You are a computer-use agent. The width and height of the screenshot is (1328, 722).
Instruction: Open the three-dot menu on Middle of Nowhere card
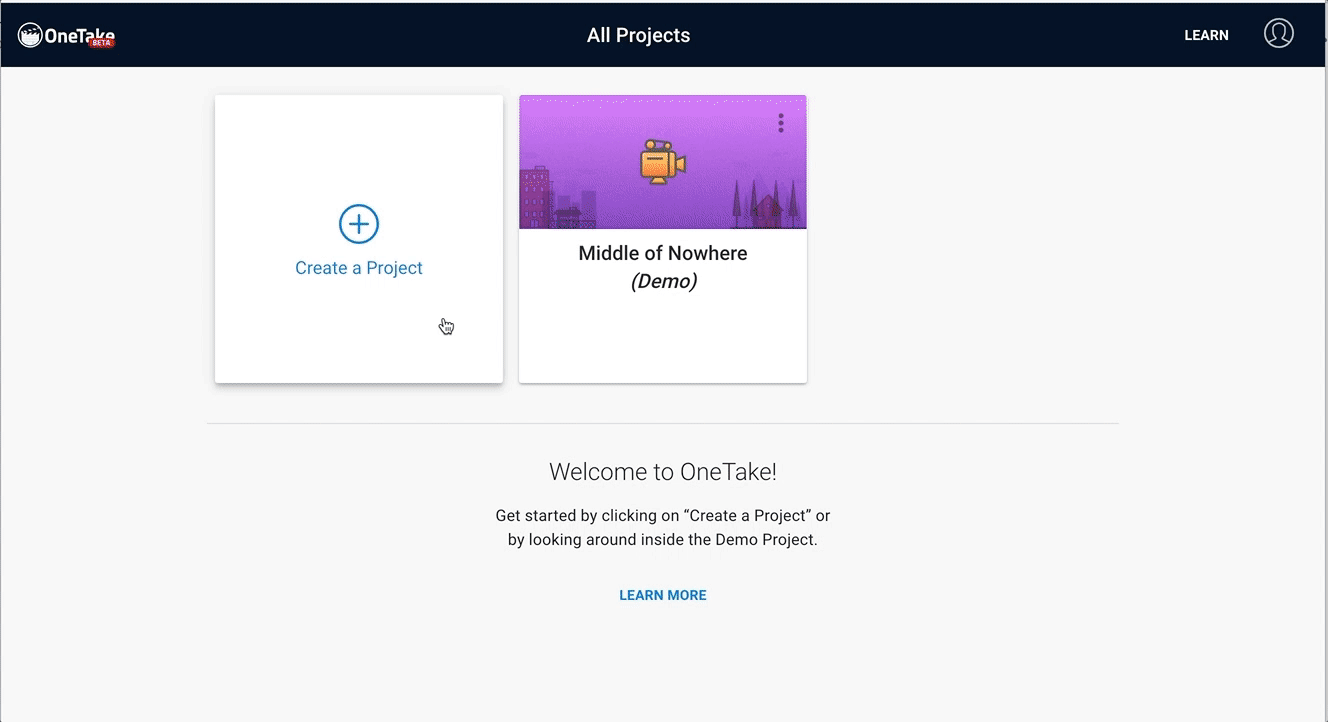click(781, 123)
